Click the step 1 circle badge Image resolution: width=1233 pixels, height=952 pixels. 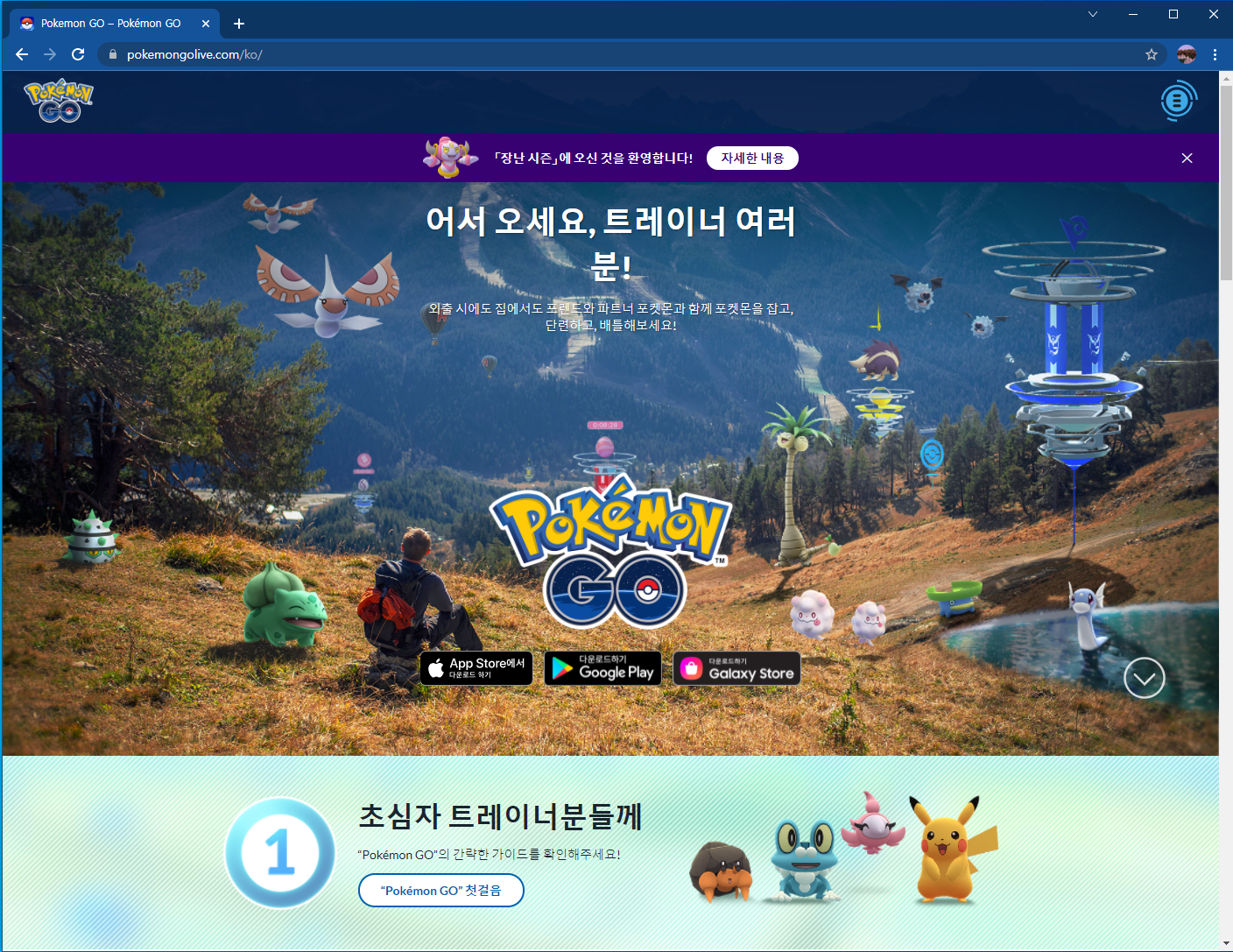pyautogui.click(x=280, y=852)
